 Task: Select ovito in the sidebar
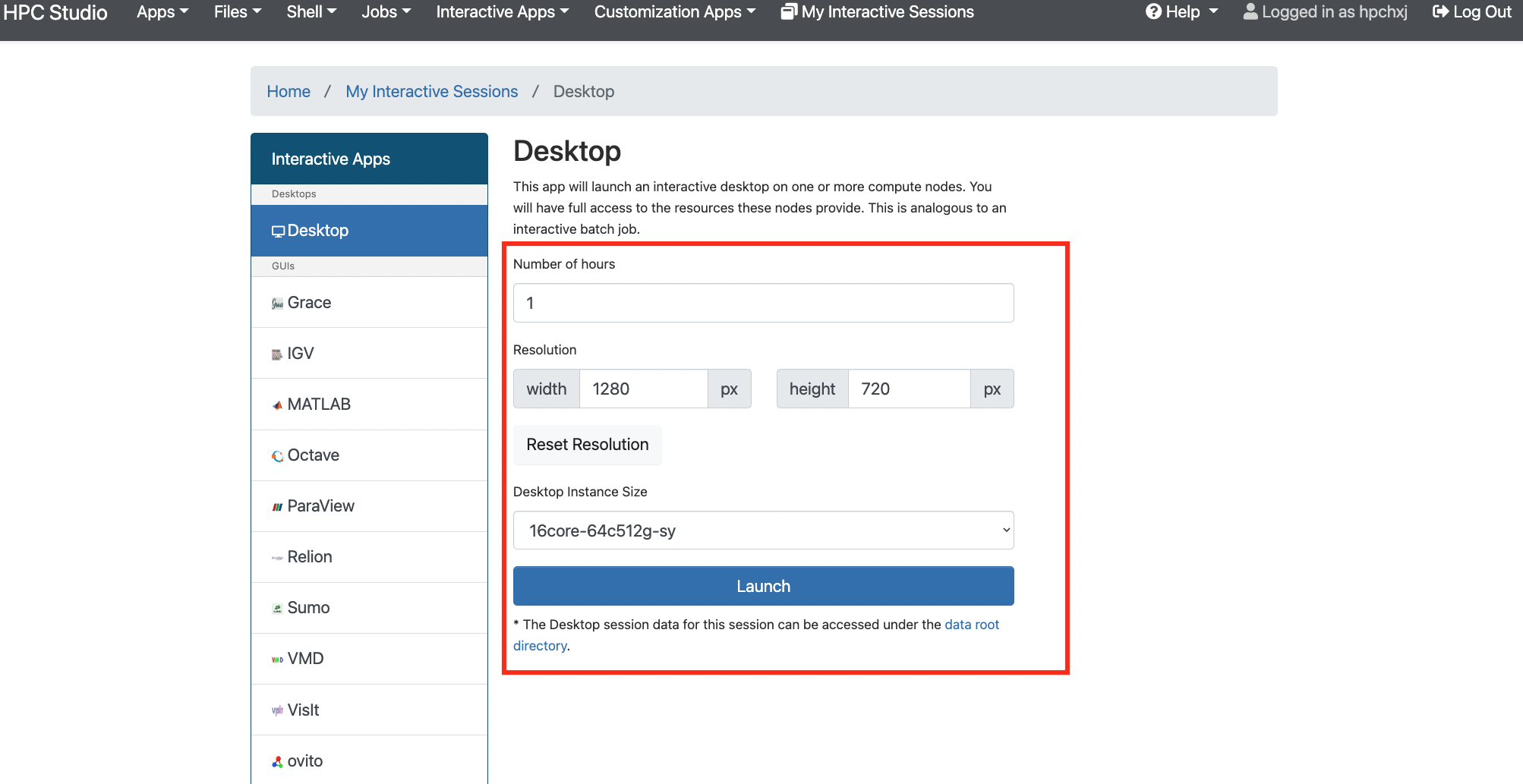pyautogui.click(x=369, y=760)
